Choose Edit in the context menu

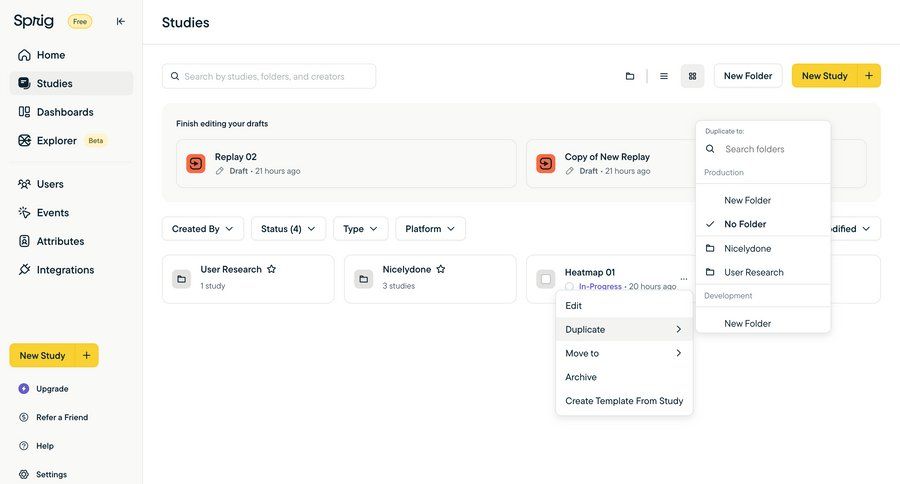click(624, 305)
